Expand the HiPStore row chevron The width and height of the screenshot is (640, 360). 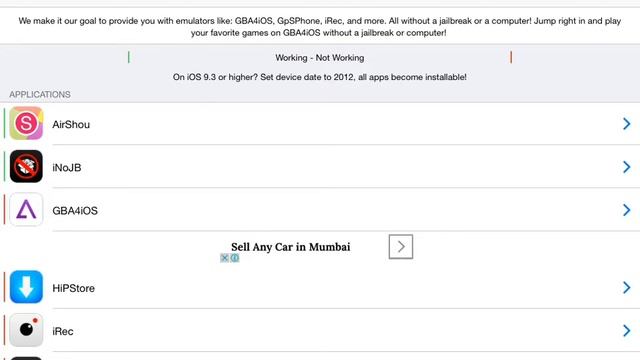[627, 287]
